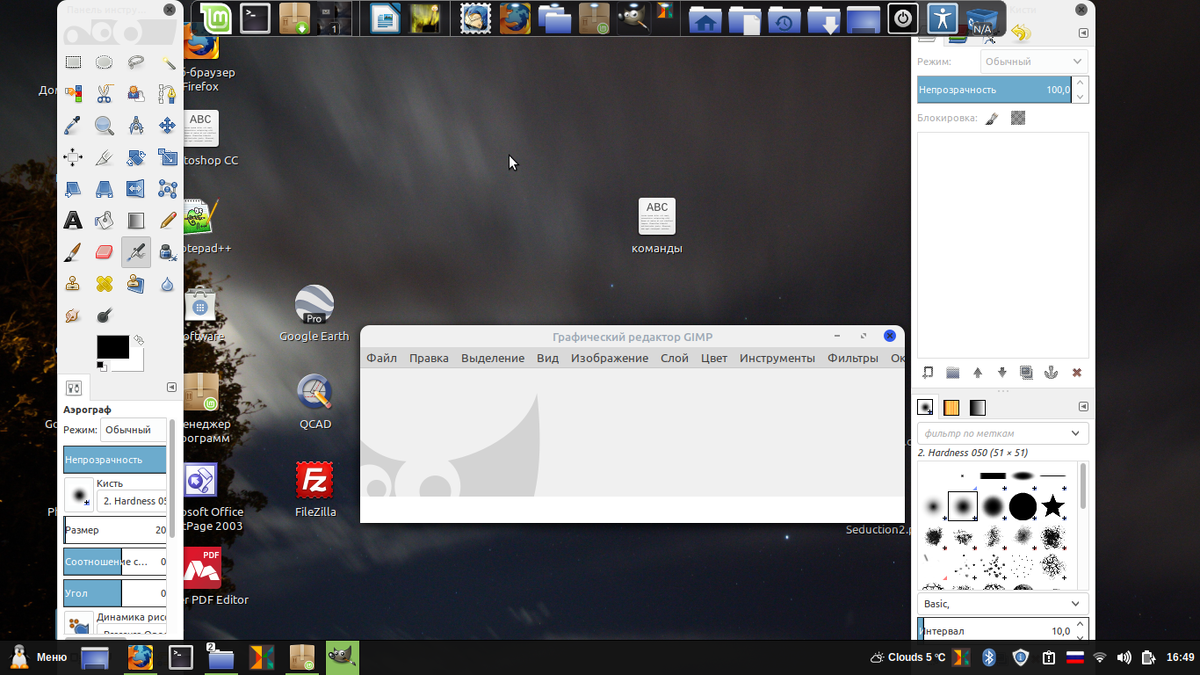Select the Flip tool

click(136, 189)
